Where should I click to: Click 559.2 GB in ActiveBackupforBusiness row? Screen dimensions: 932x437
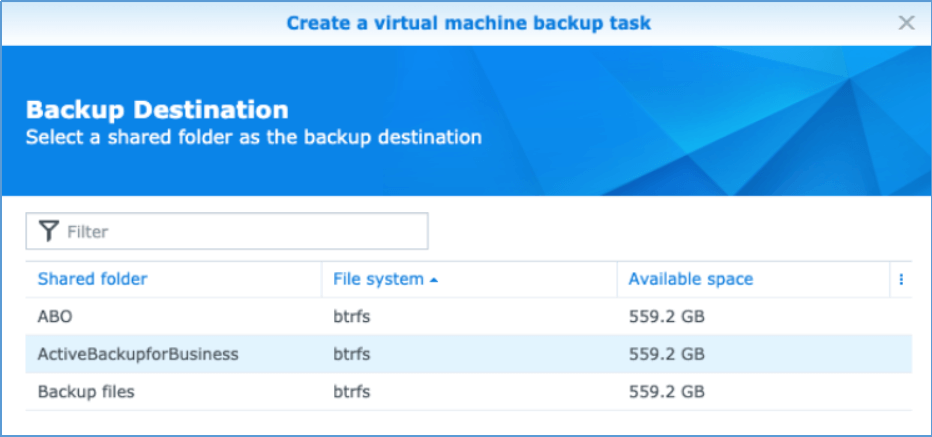(x=667, y=354)
